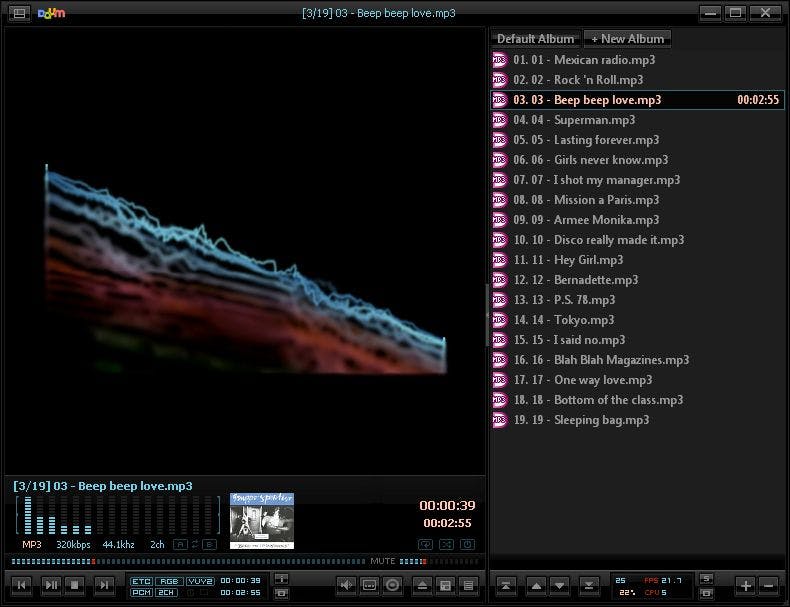Viewport: 790px width, 607px height.
Task: Skip to the next track
Action: [103, 585]
